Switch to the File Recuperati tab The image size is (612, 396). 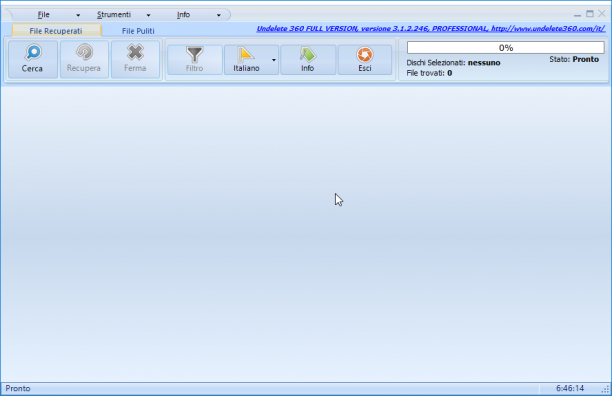pos(56,30)
